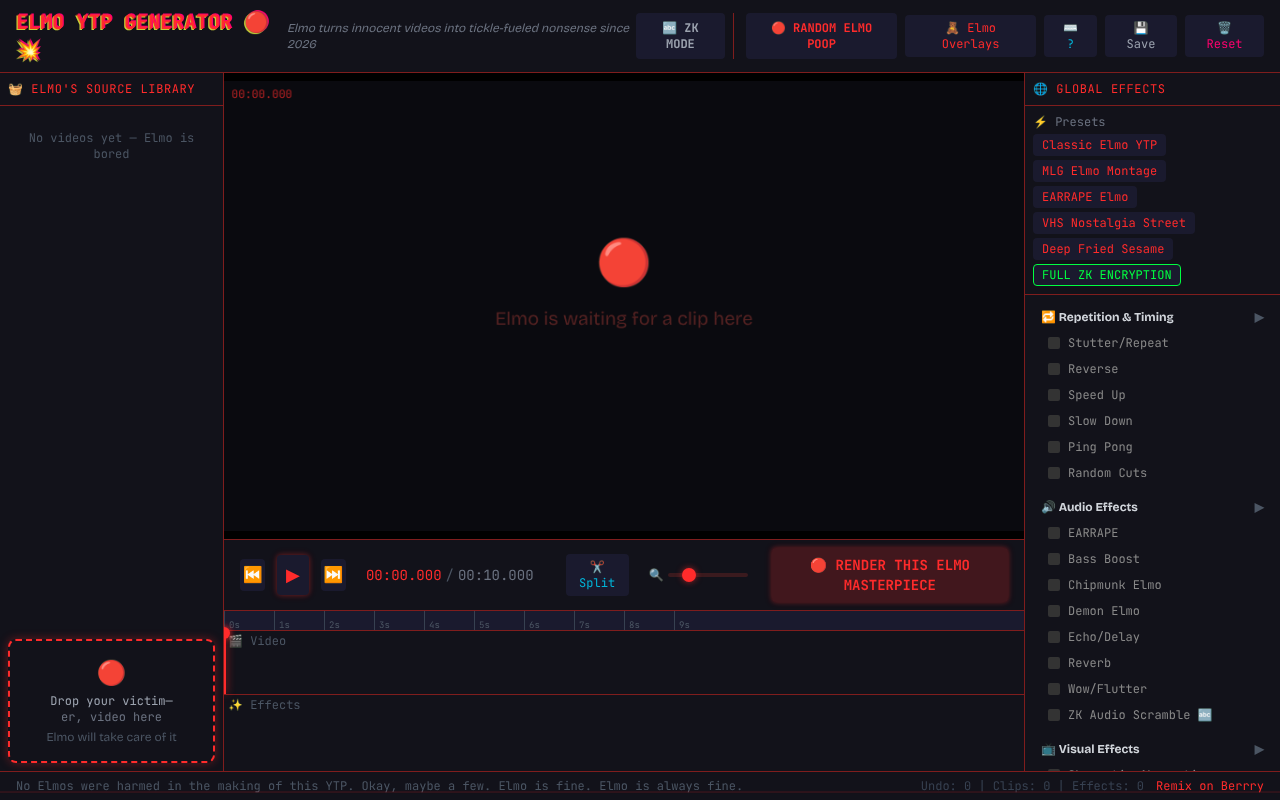Click the 5s mark on the timeline ruler
This screenshot has width=1280, height=800.
(484, 625)
